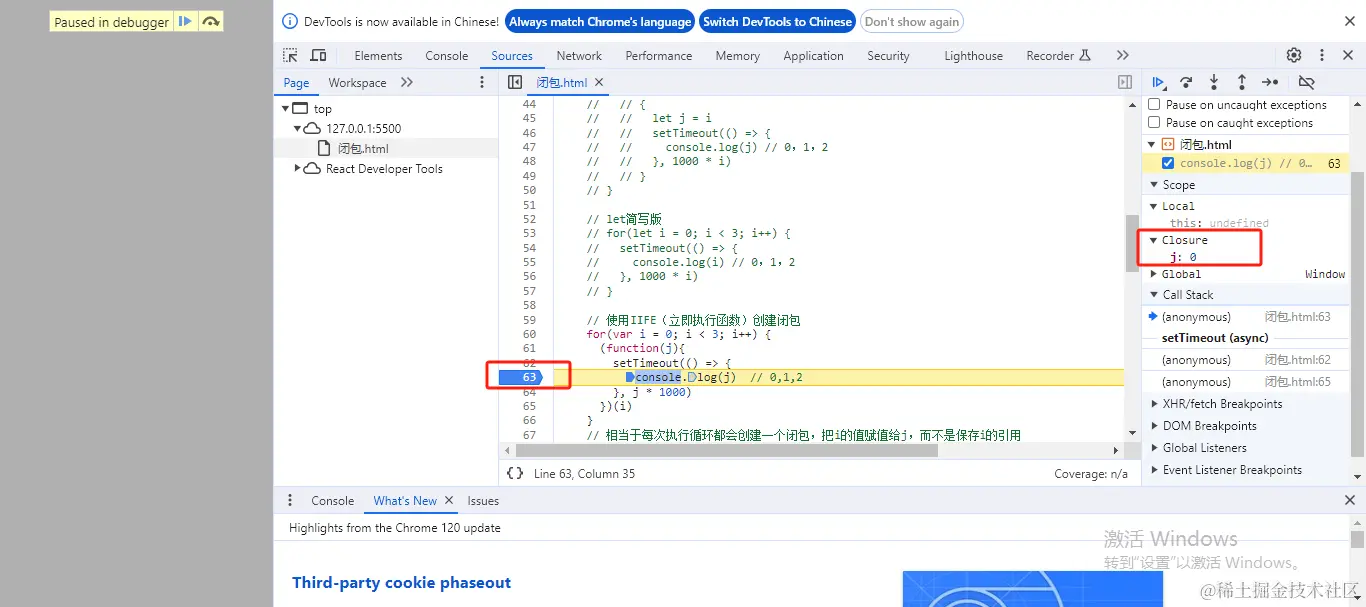Switch to the Console tab
1366x607 pixels.
pos(447,56)
